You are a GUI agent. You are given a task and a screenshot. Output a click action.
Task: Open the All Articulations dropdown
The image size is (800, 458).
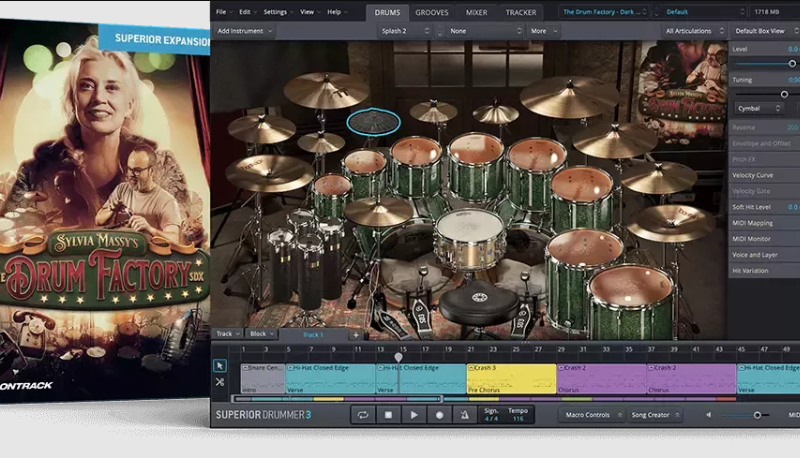[694, 31]
